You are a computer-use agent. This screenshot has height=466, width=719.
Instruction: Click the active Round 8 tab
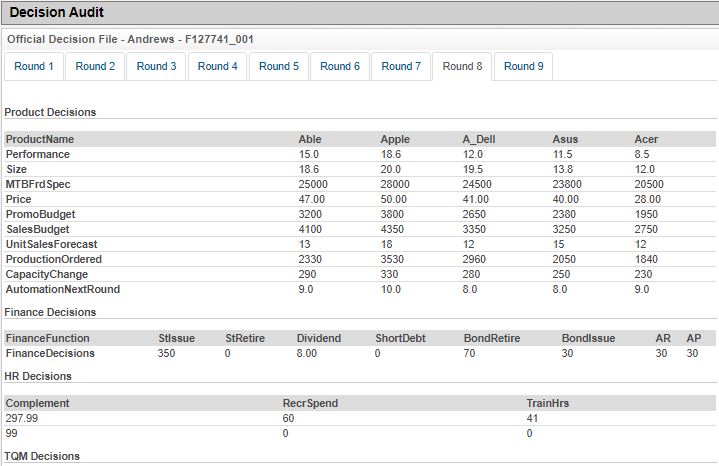(462, 67)
